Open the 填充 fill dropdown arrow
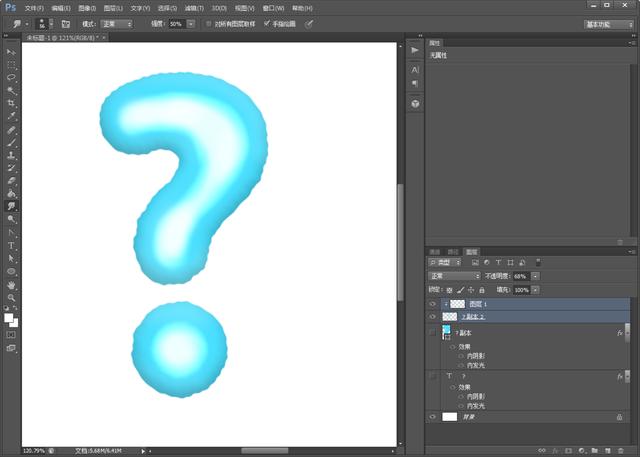This screenshot has height=457, width=640. click(x=535, y=290)
